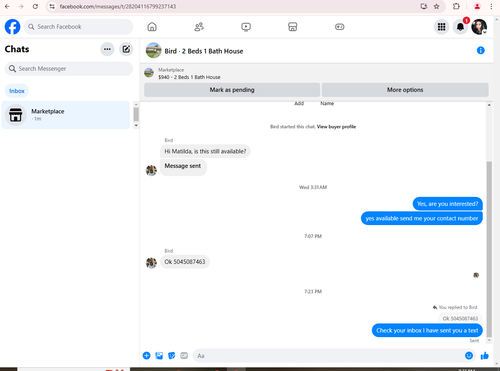The height and width of the screenshot is (371, 500).
Task: Open the browser extensions puzzle icon
Action: (x=456, y=6)
